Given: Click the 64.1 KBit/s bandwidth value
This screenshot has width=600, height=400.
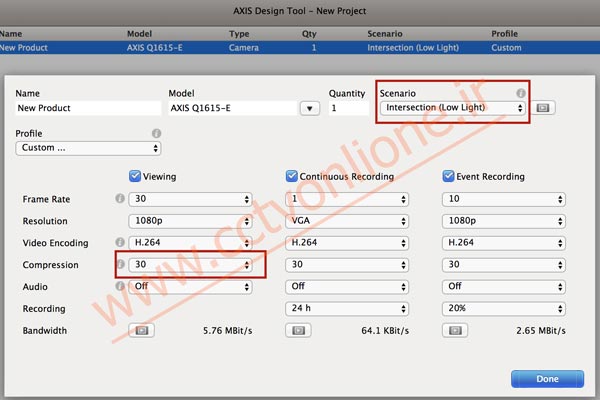Looking at the screenshot, I should [385, 330].
